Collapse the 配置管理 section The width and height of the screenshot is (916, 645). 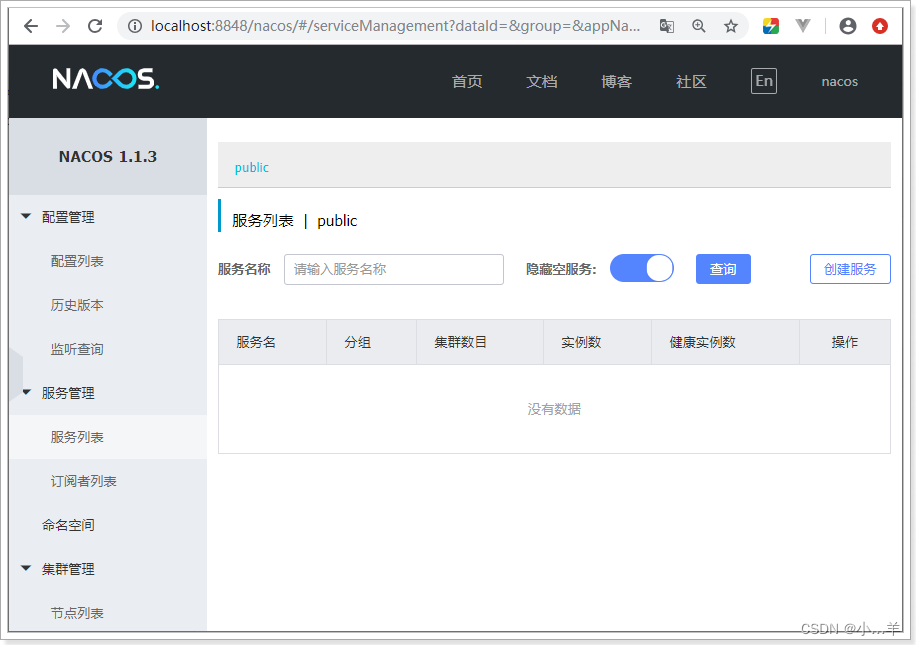coord(67,216)
